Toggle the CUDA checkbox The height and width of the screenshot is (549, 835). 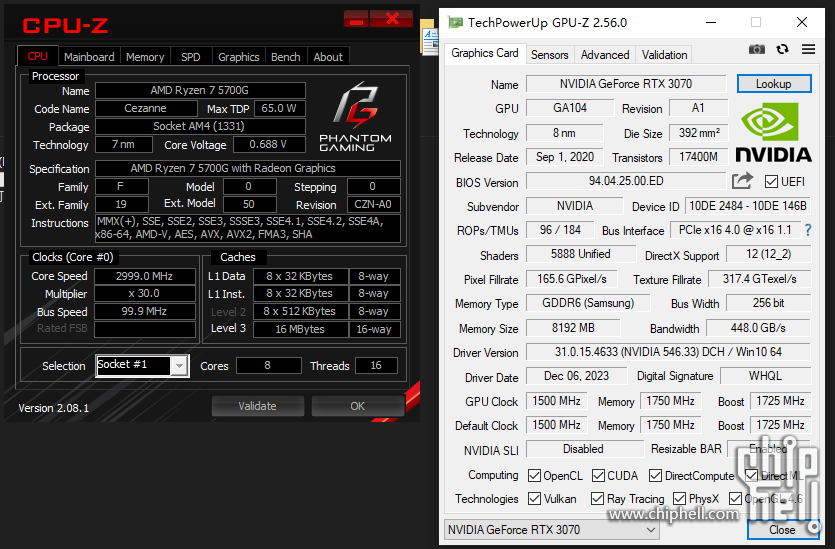coord(598,475)
